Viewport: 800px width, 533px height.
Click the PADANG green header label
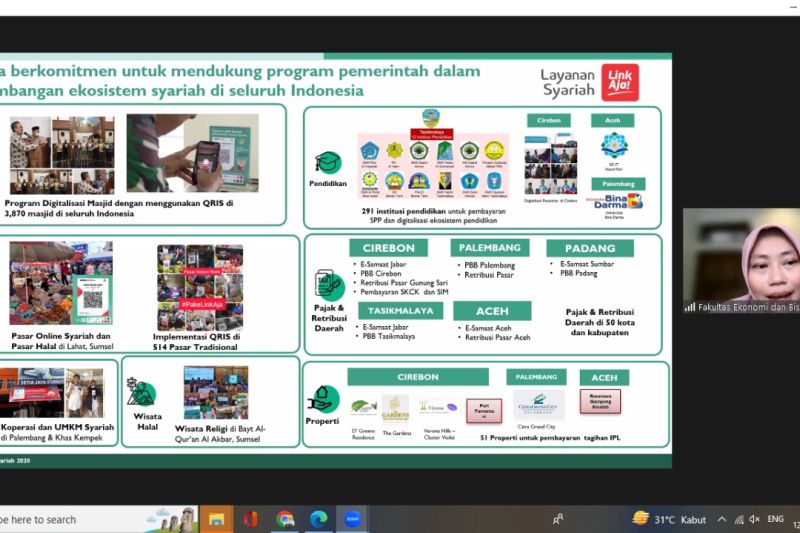pos(589,247)
